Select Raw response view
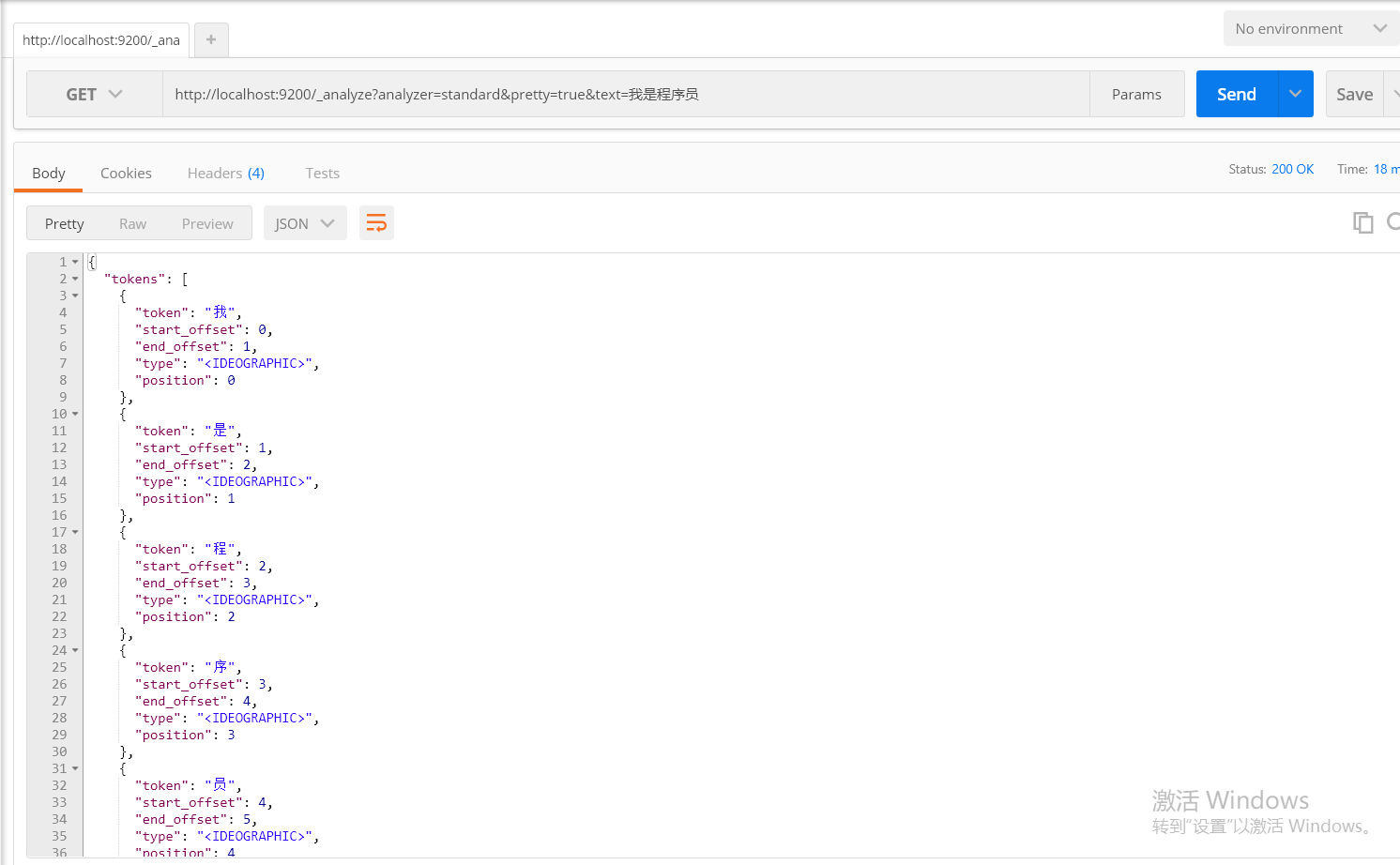This screenshot has width=1400, height=865. click(132, 223)
